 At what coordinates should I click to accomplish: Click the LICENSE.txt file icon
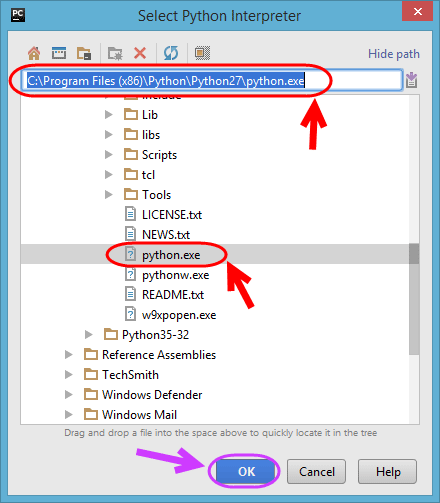(130, 214)
